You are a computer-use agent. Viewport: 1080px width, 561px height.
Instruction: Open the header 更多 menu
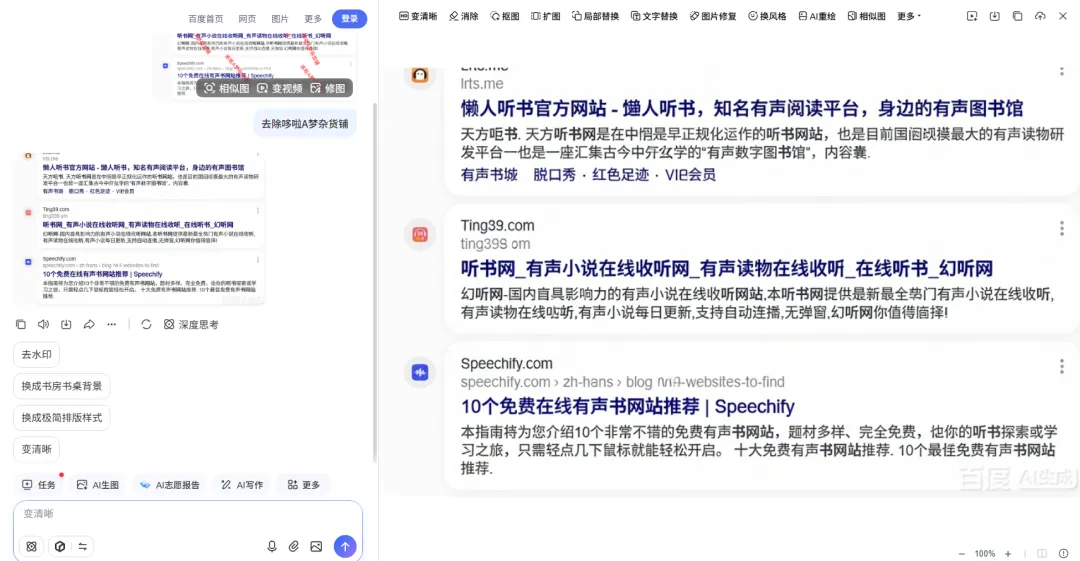tap(313, 19)
